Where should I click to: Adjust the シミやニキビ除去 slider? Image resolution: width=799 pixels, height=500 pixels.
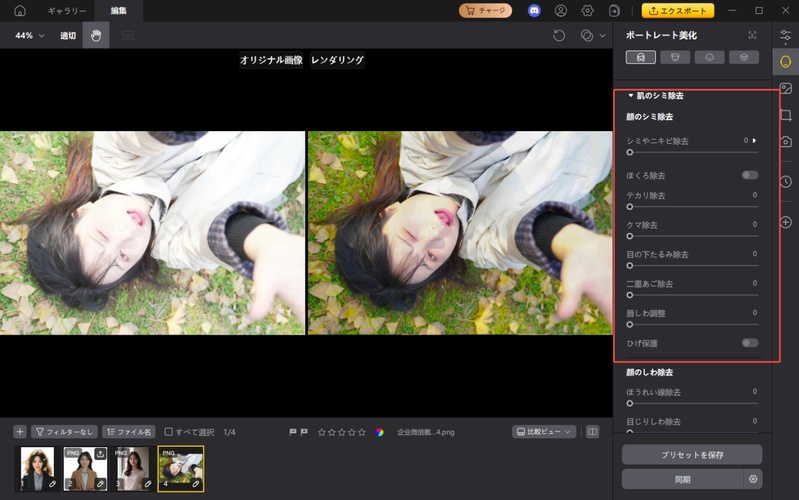coord(694,152)
